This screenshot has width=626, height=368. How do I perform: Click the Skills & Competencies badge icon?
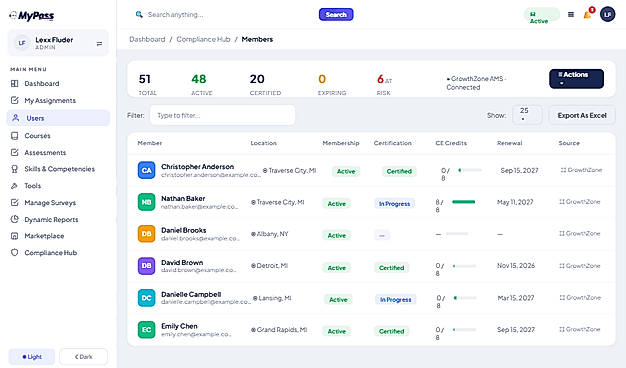tap(14, 169)
